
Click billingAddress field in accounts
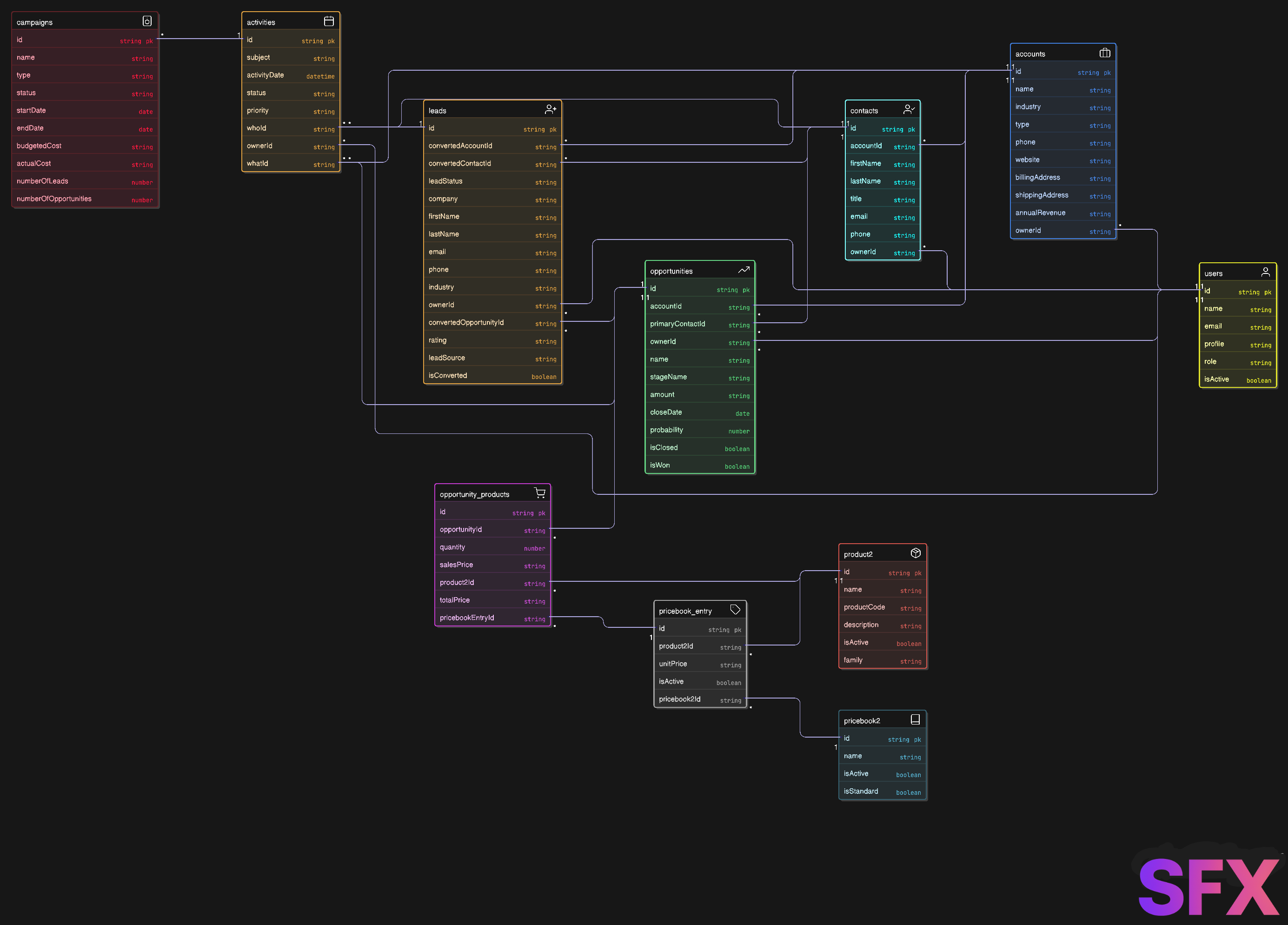tap(1062, 177)
